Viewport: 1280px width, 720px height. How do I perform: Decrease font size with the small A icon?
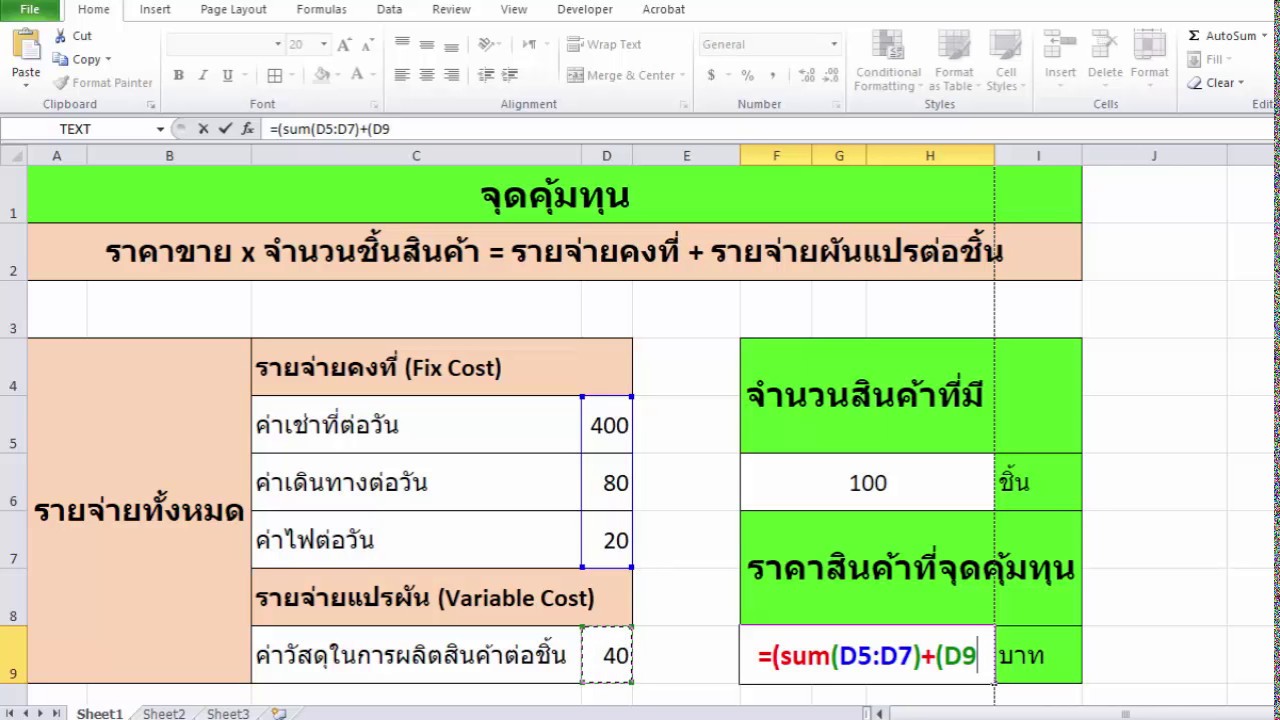coord(367,45)
